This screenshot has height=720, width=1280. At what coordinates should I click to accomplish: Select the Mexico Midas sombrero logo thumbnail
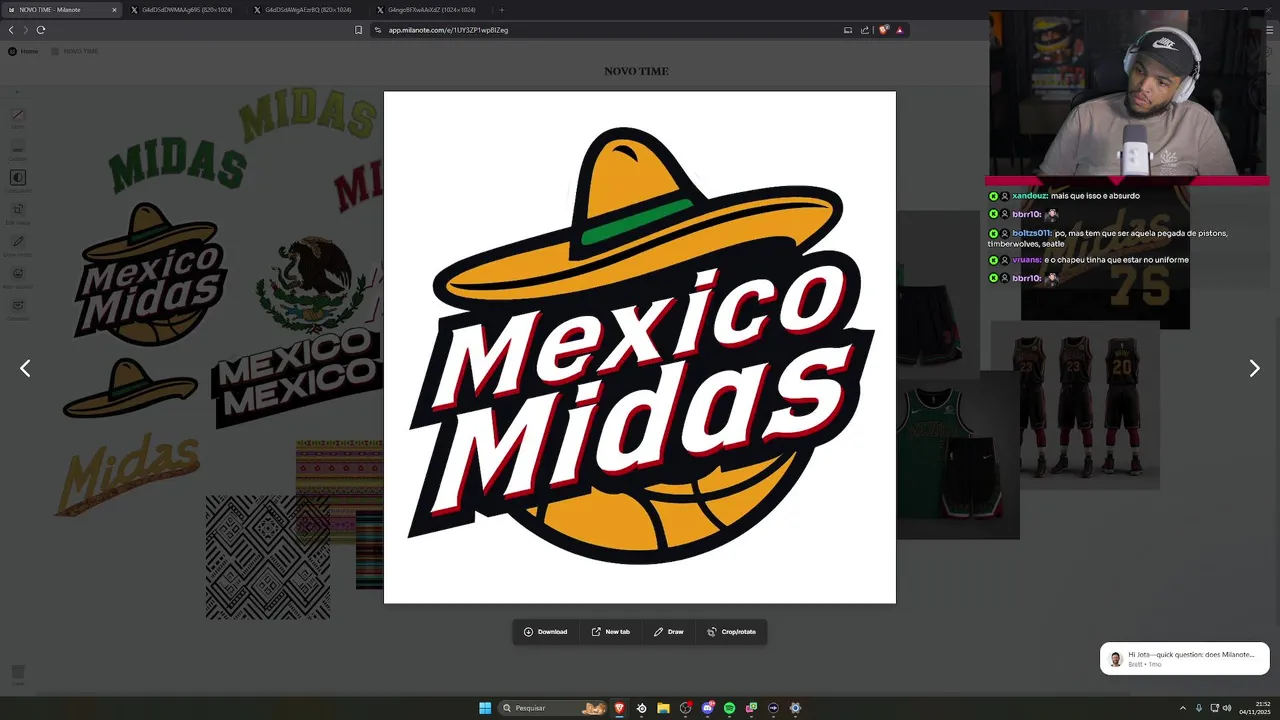click(x=150, y=274)
